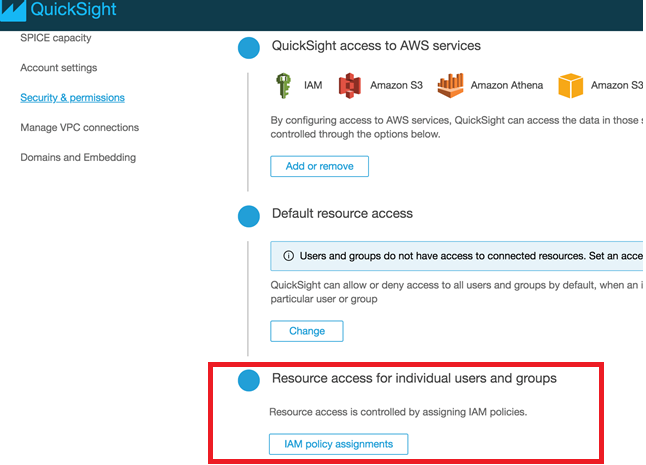
Task: Click the info icon in the notice banner
Action: (x=288, y=256)
